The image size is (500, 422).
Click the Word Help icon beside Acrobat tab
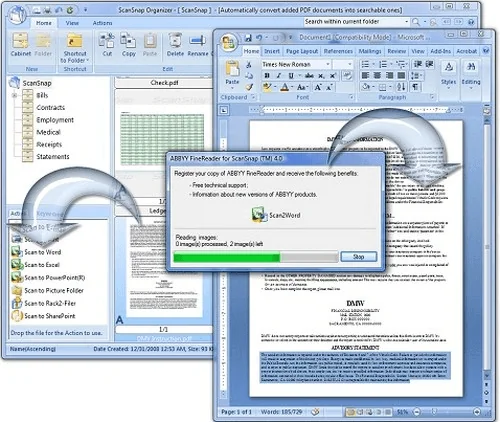[x=486, y=51]
